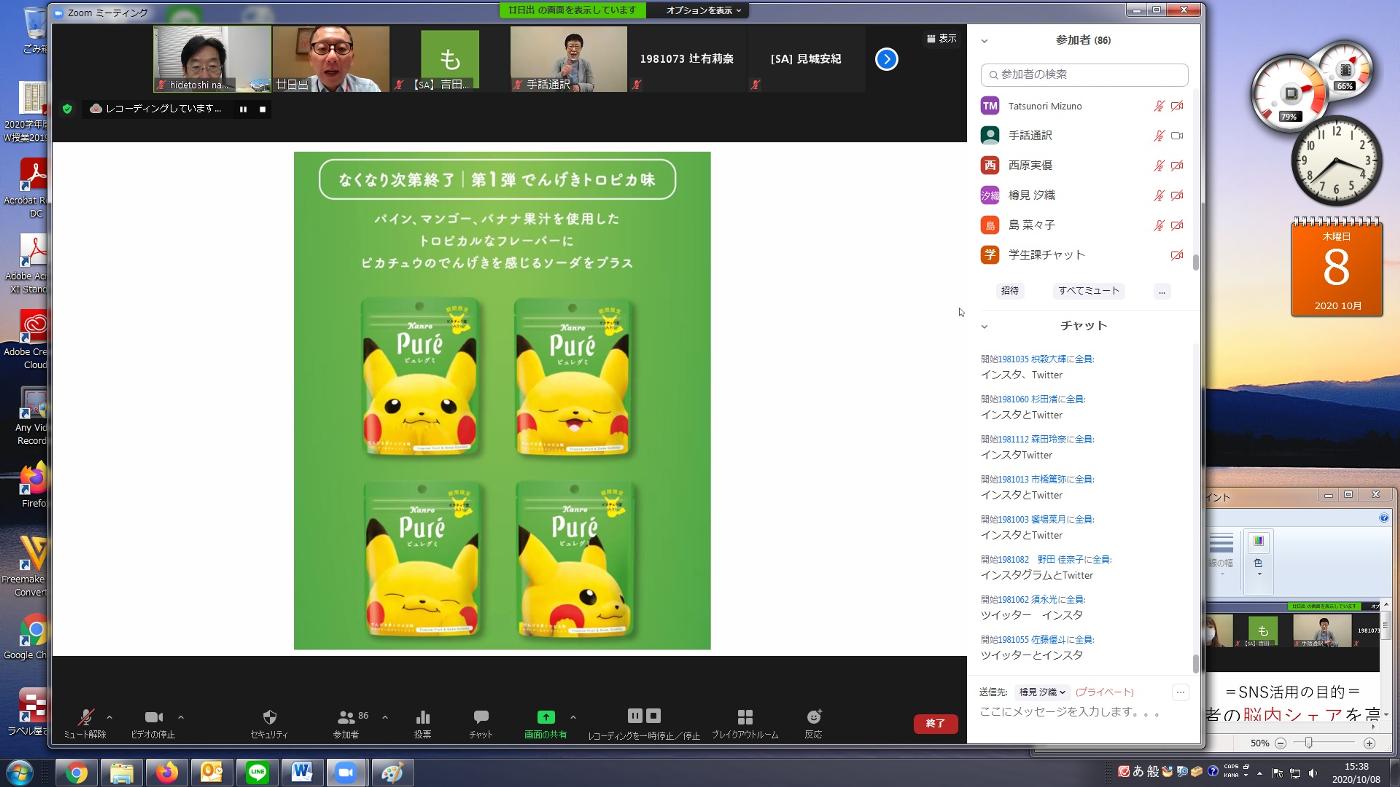
Task: Click the 参加者 participants icon in toolbar
Action: (x=346, y=717)
